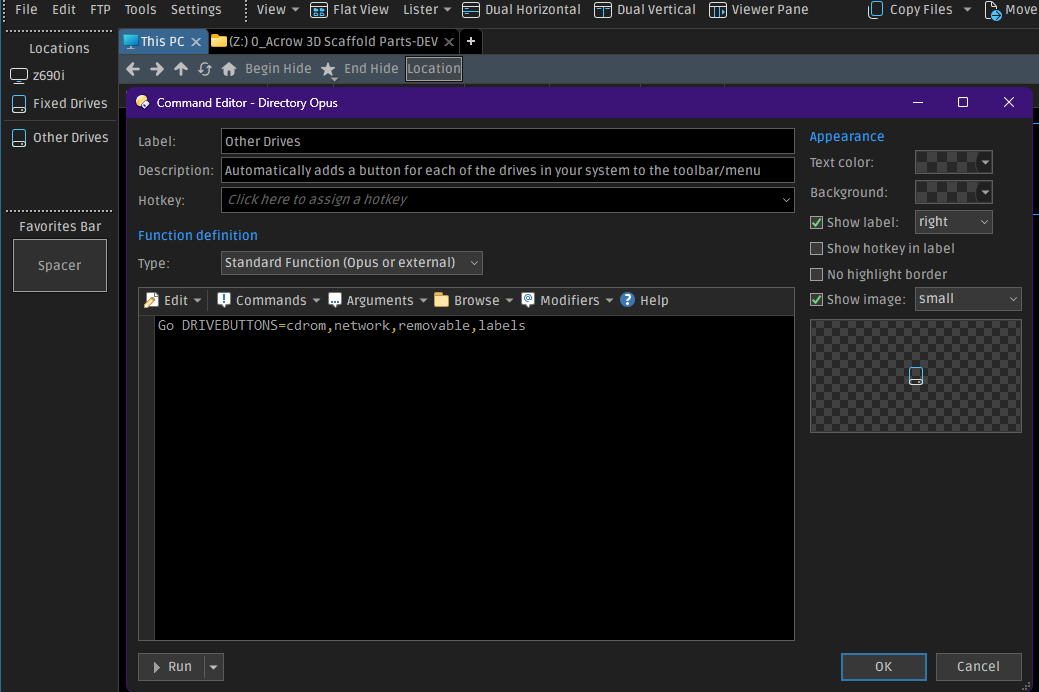Click the End Hide button

click(371, 69)
